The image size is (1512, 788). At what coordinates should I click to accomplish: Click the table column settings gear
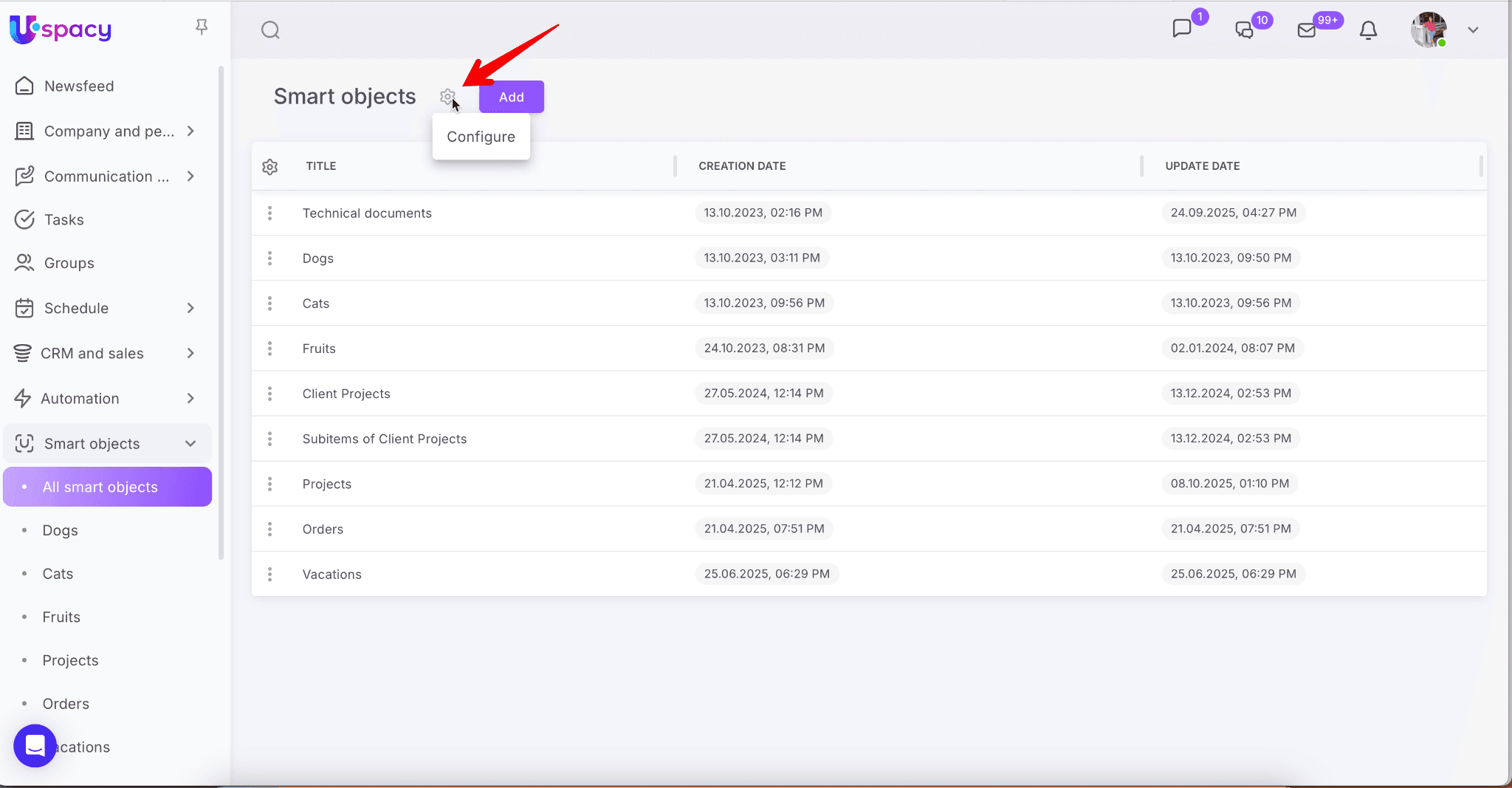pos(270,167)
